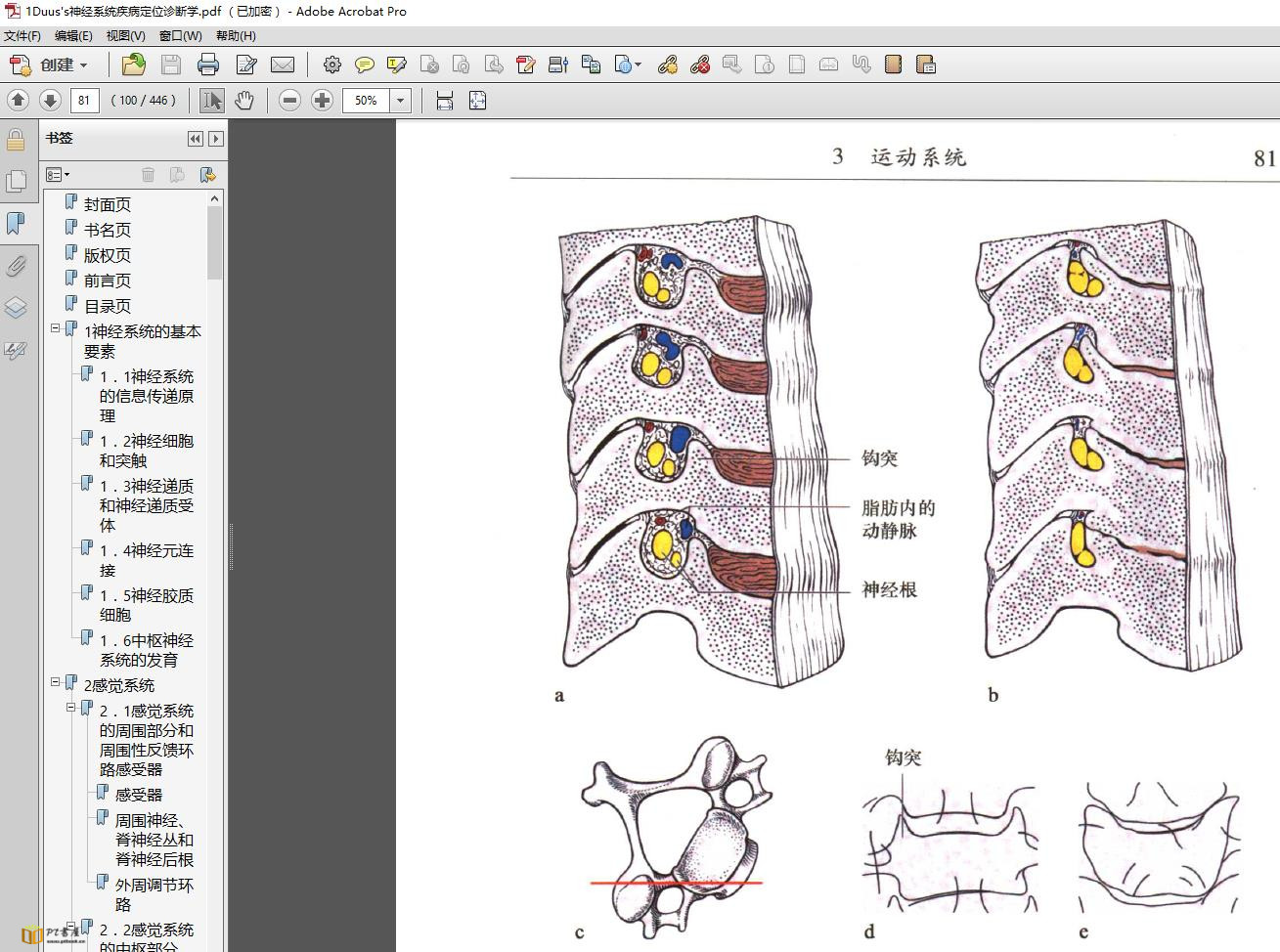
Task: Click the bookmarks panel vertical scrollbar thumb
Action: pyautogui.click(x=215, y=243)
